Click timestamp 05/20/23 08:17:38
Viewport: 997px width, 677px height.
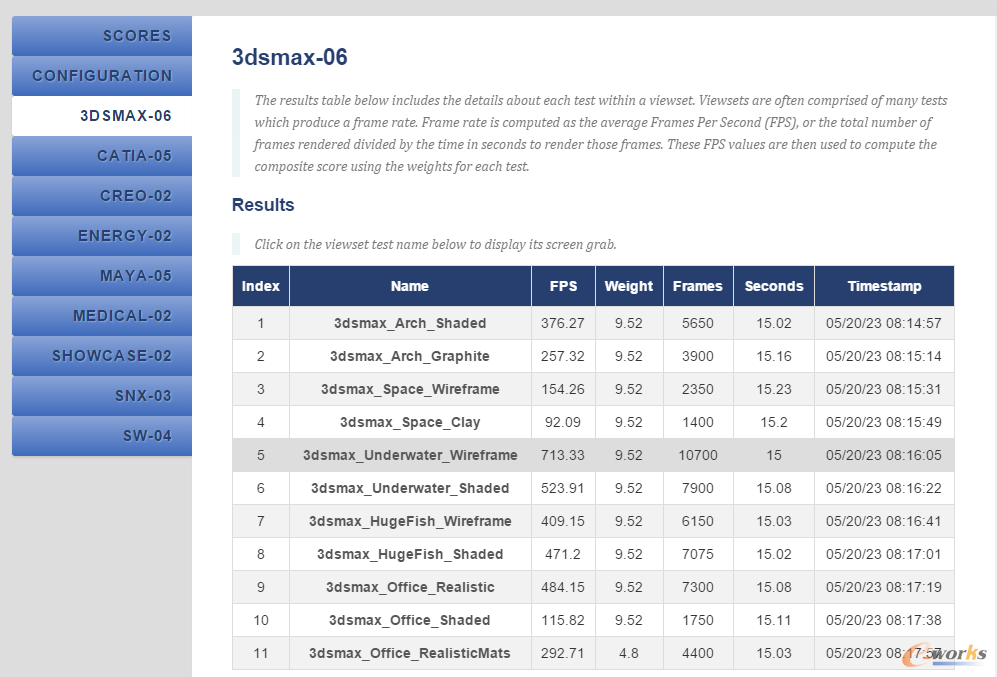tap(884, 620)
